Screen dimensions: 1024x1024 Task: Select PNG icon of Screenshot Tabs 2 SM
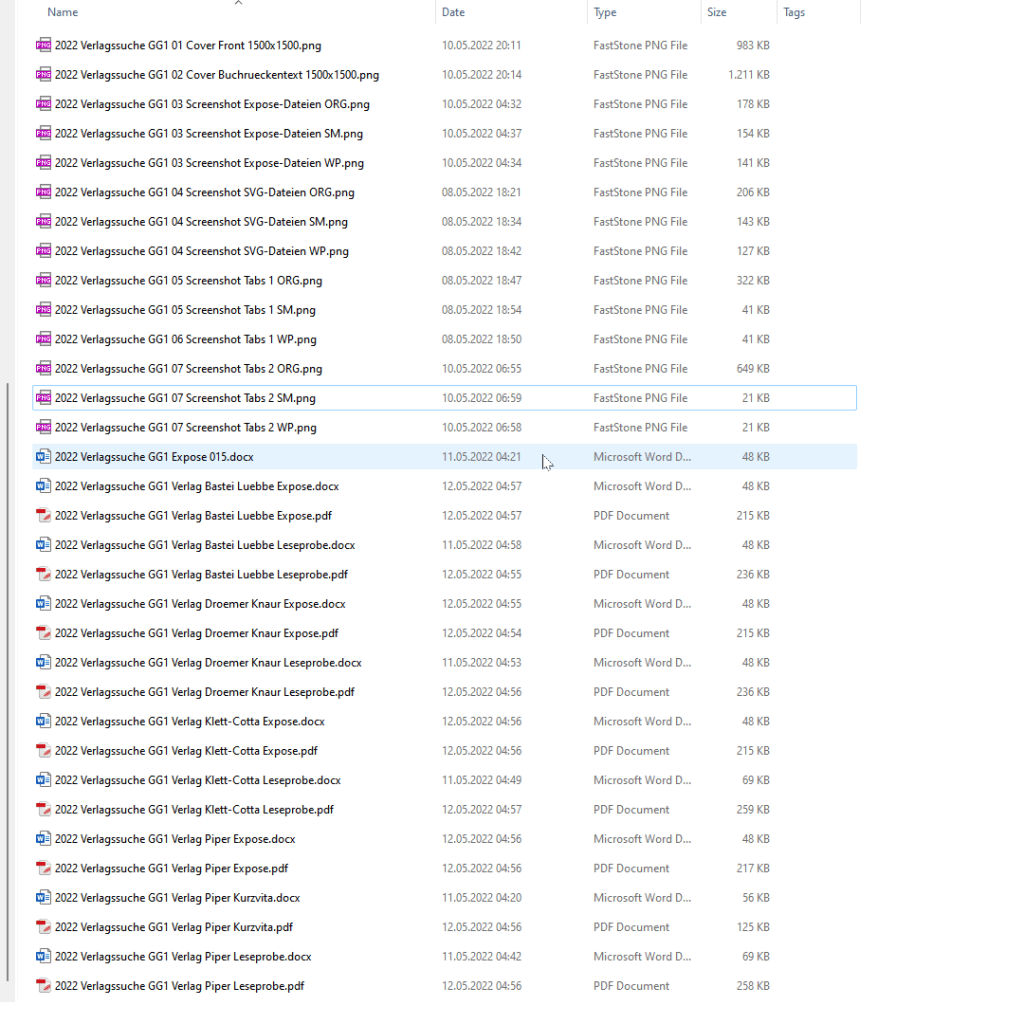(43, 398)
